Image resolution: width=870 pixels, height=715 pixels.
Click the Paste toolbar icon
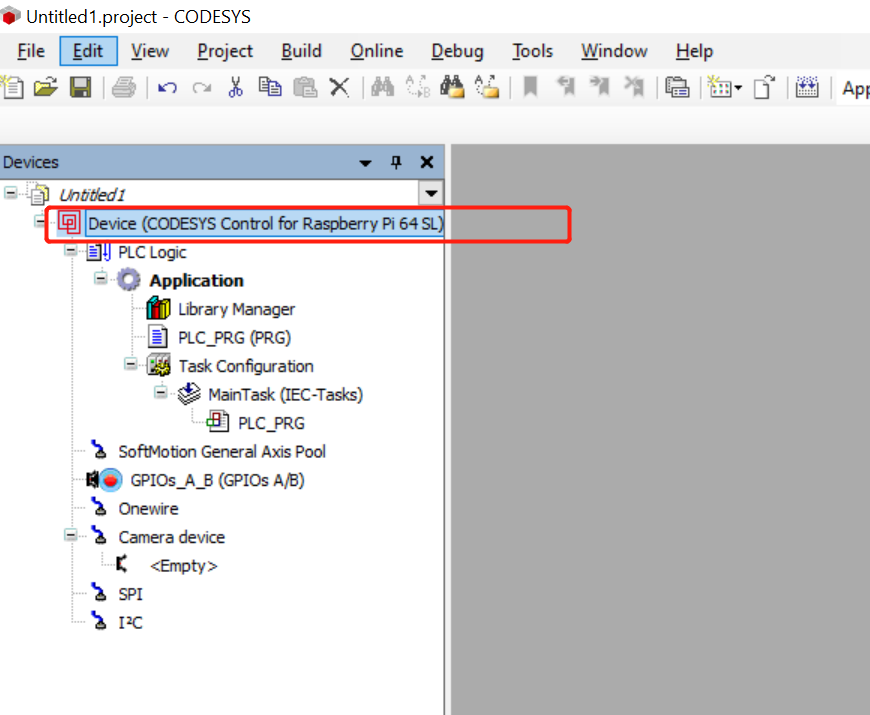305,87
